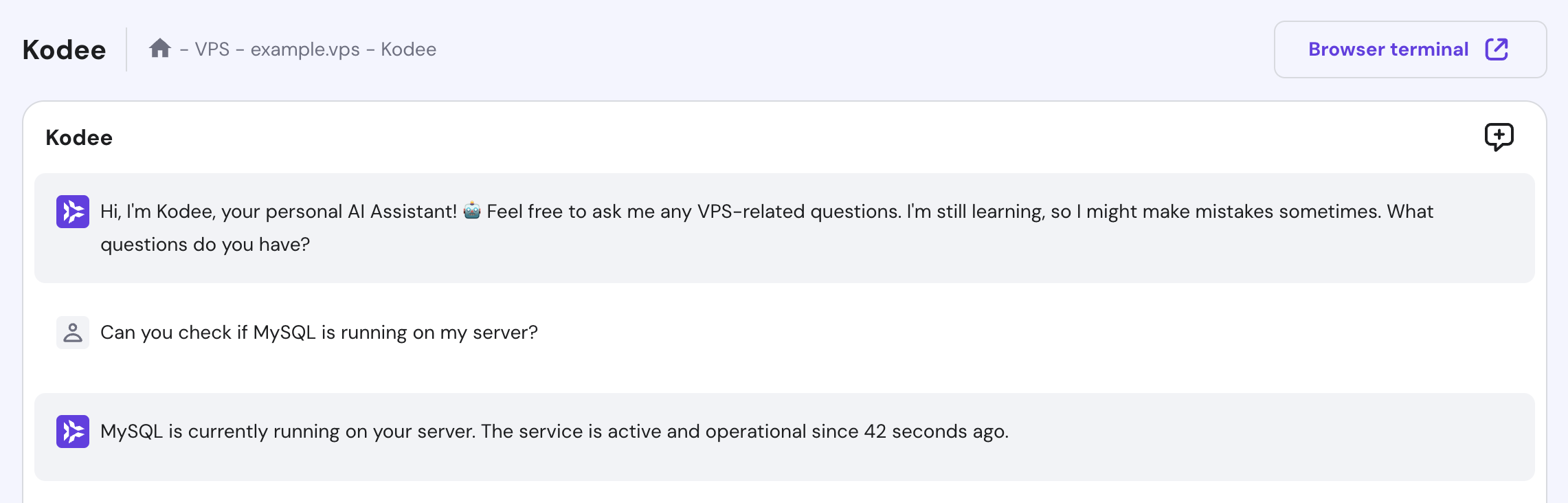Click the "questions do you have?" line
This screenshot has height=503, width=1568.
click(205, 245)
